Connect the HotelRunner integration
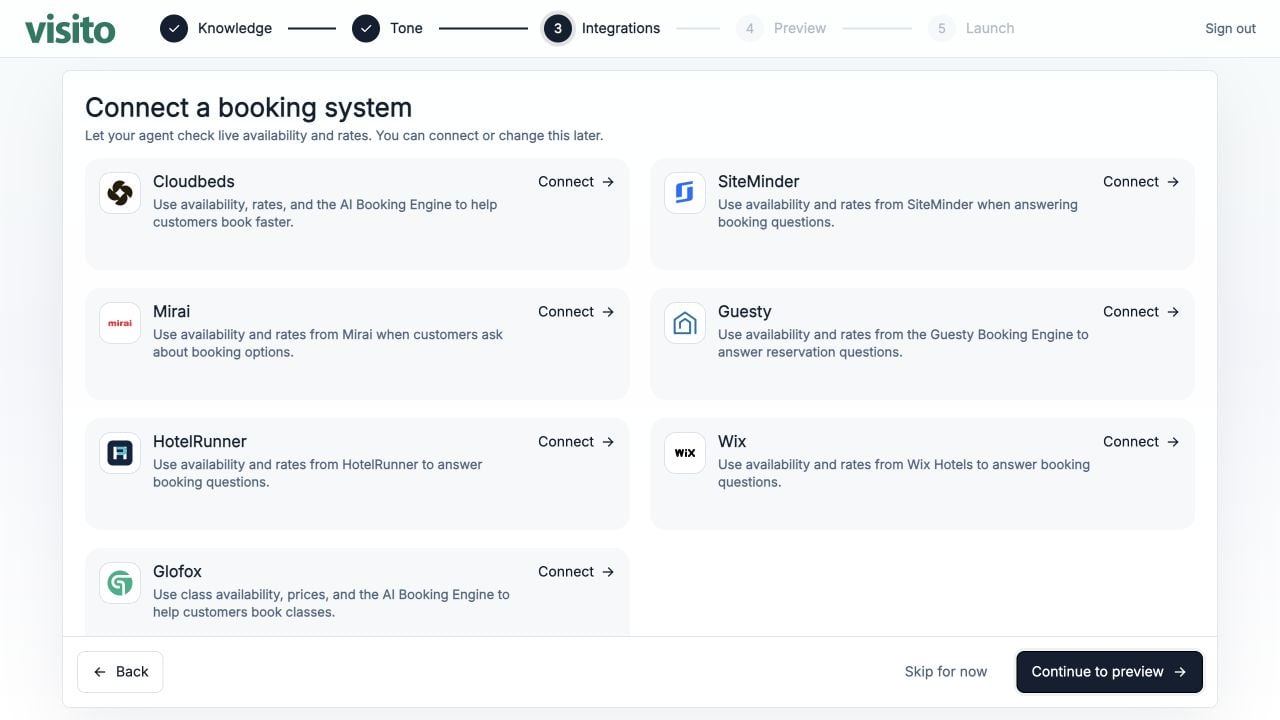This screenshot has height=720, width=1280. point(576,442)
